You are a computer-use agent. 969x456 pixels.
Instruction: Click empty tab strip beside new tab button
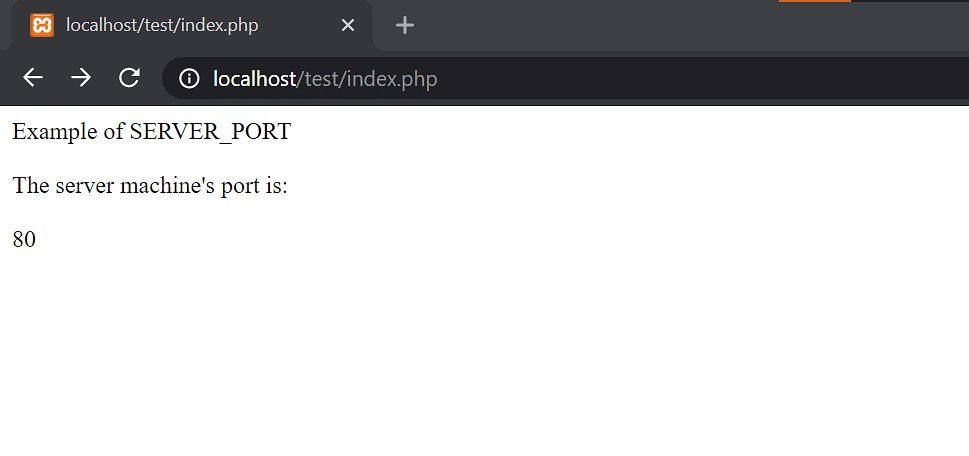click(587, 25)
